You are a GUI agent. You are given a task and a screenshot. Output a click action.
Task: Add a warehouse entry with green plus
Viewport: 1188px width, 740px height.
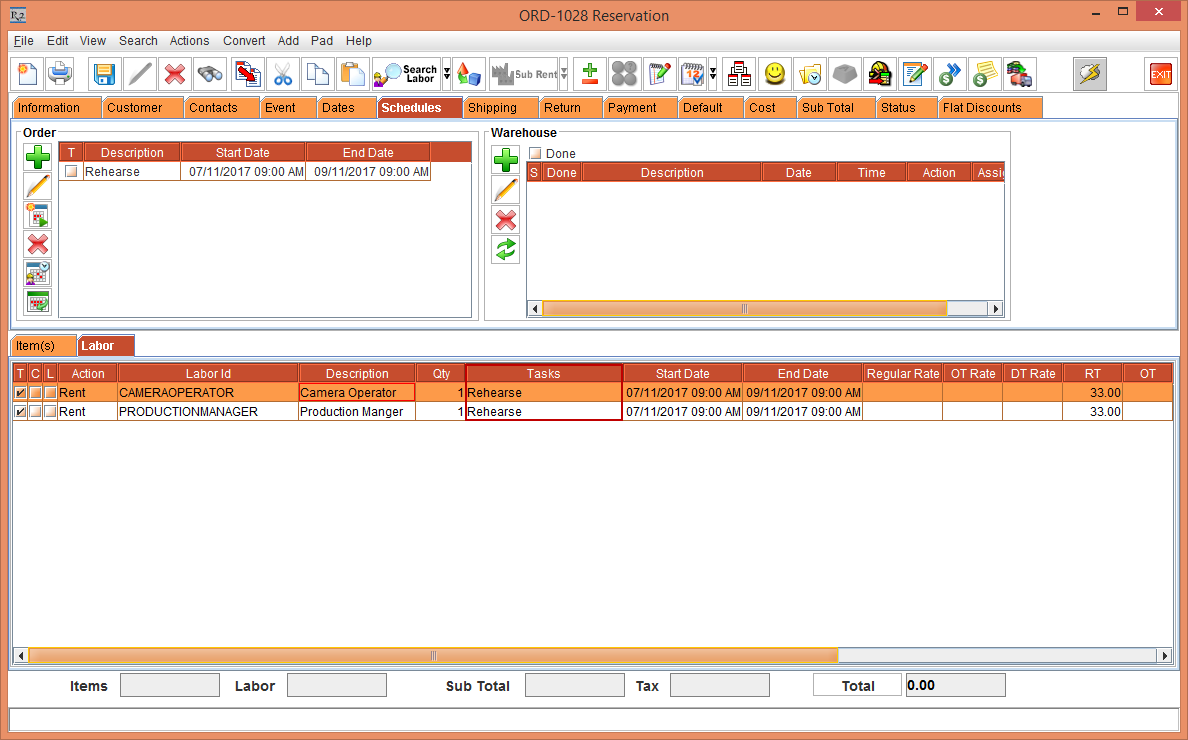pos(505,161)
